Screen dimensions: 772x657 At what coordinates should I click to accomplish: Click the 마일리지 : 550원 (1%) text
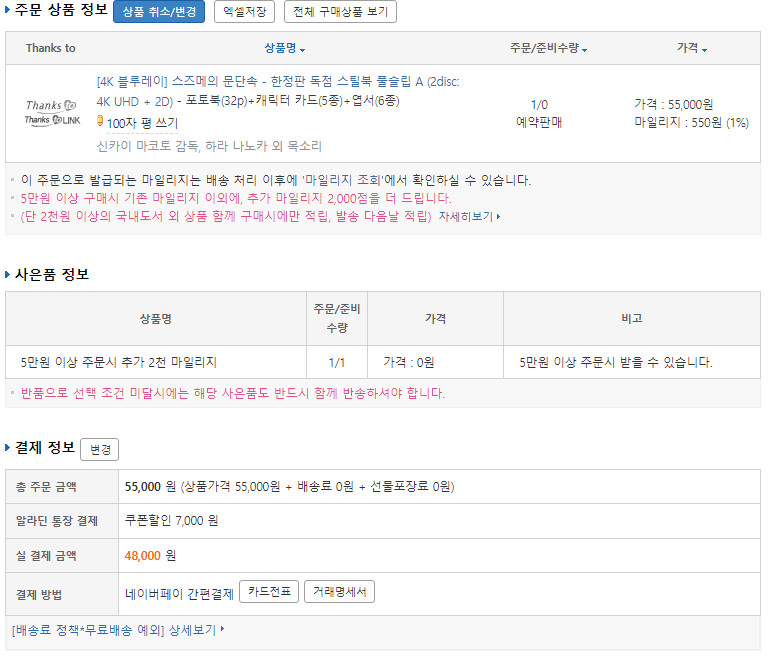pos(691,123)
